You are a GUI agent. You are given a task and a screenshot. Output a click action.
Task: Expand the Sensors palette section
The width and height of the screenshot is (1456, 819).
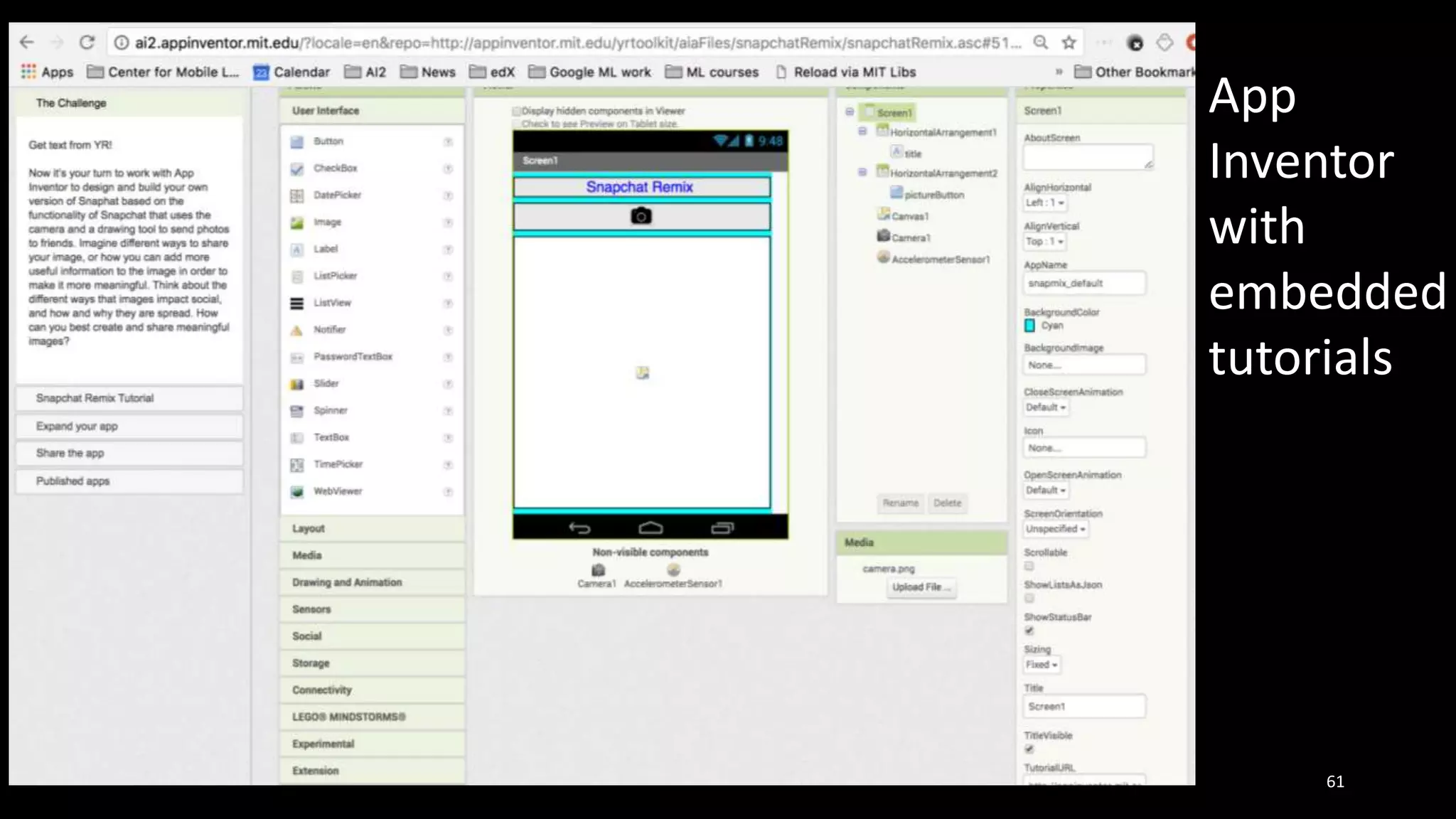click(372, 609)
